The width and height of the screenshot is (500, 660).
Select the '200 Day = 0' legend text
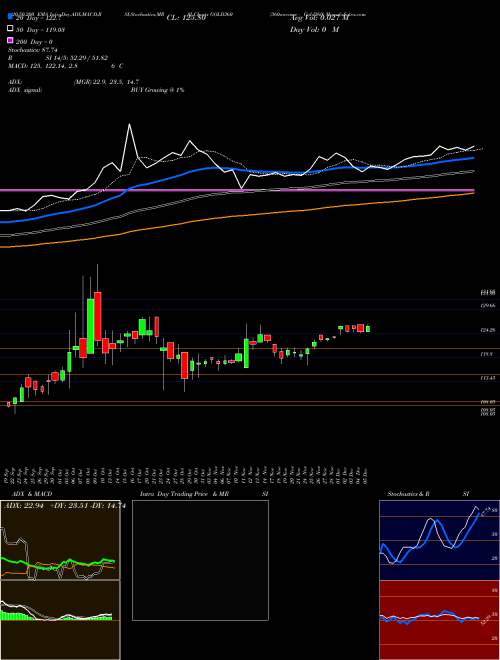coord(34,42)
